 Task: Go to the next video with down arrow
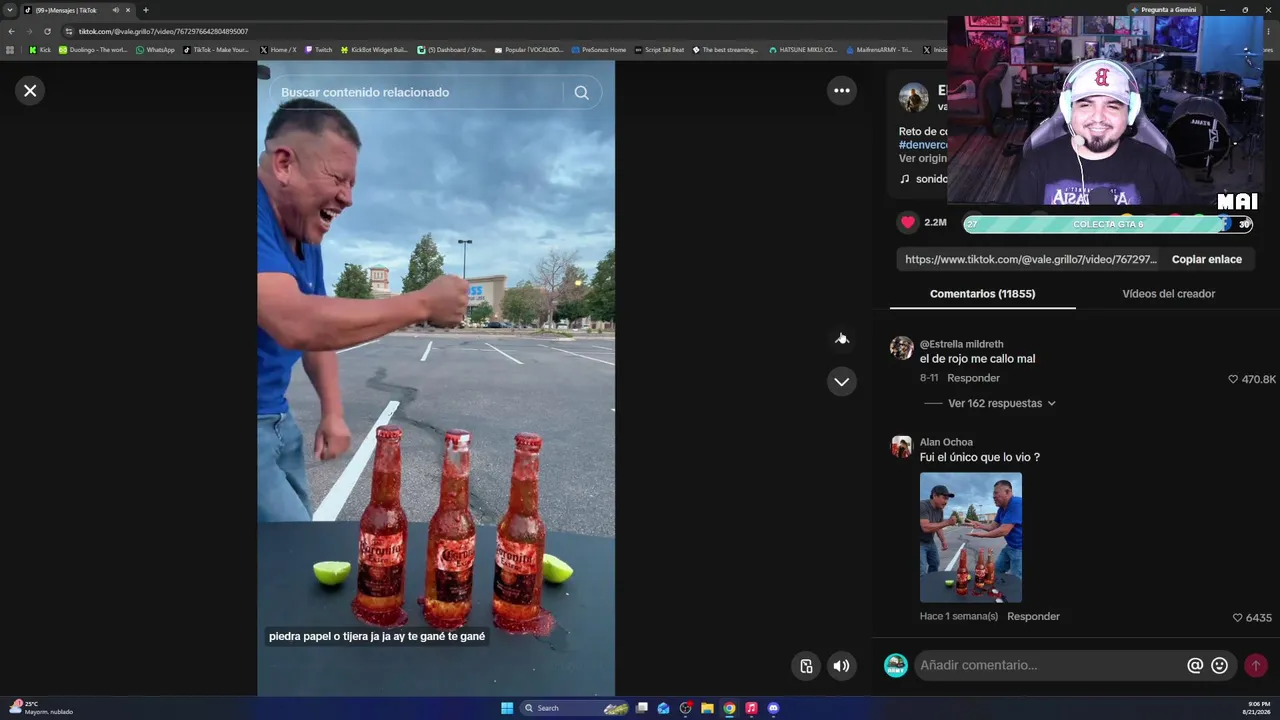(842, 382)
